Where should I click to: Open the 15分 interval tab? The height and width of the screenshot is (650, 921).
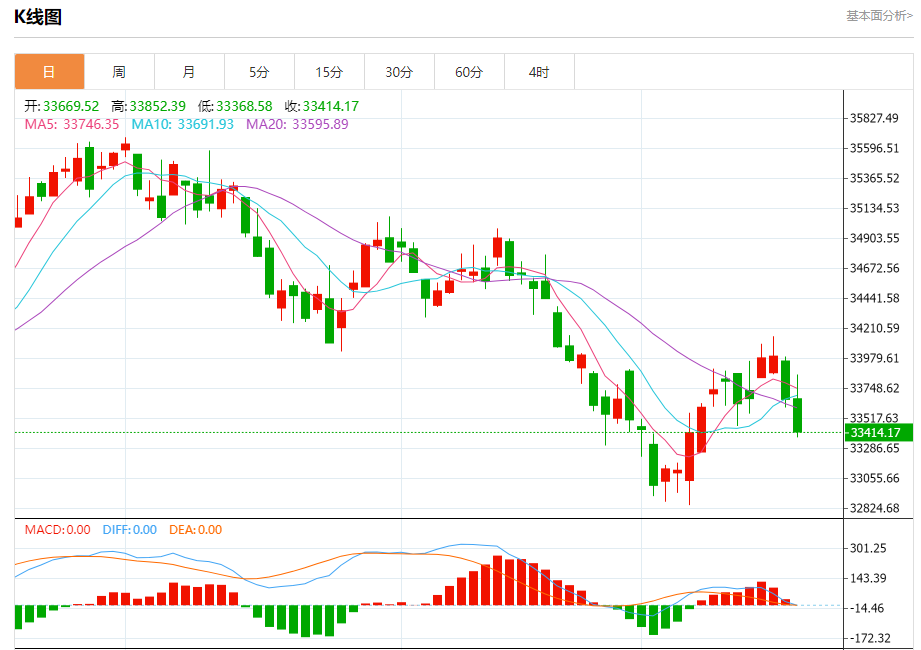(329, 72)
